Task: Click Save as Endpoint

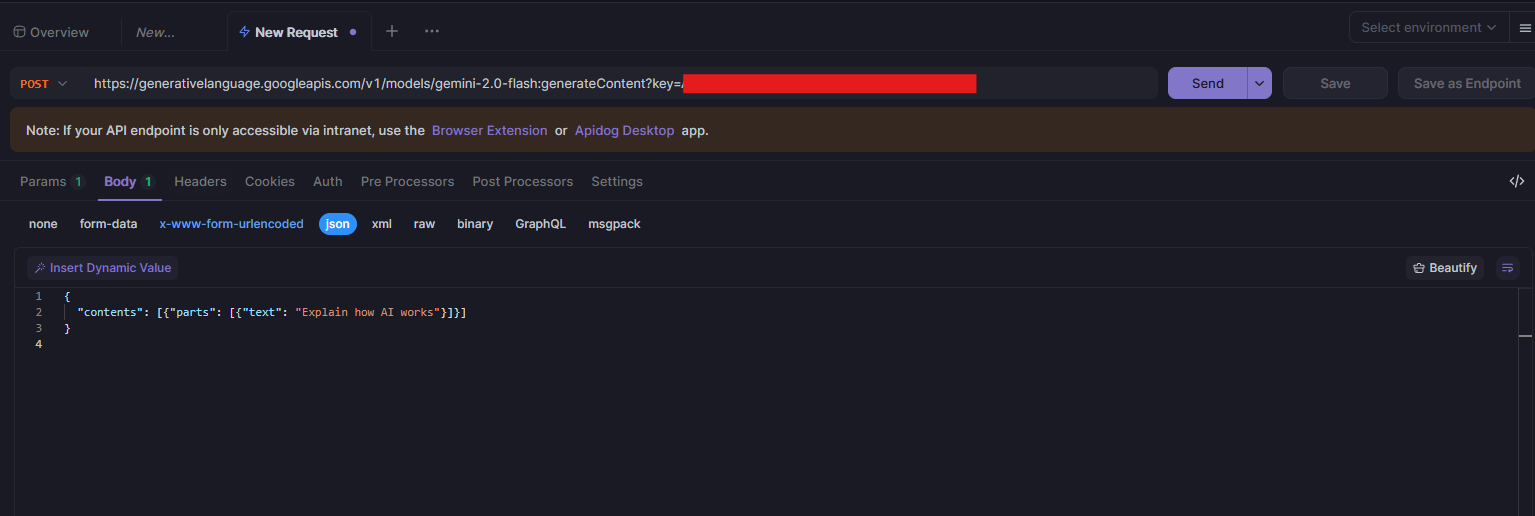Action: pos(1467,84)
